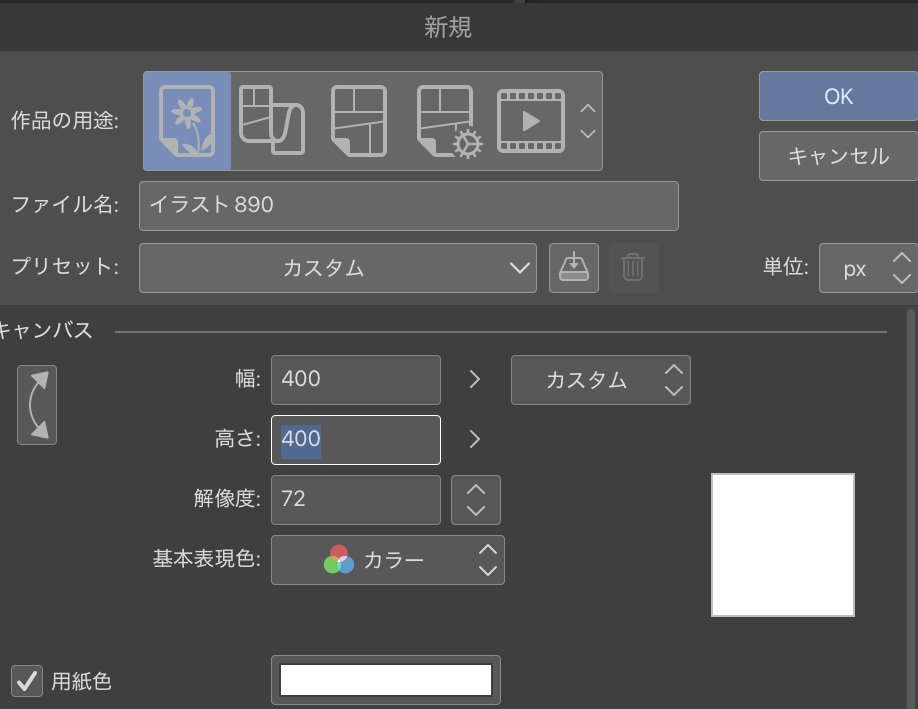Select the comic settings work type icon
Viewport: 918px width, 709px height.
(x=448, y=121)
